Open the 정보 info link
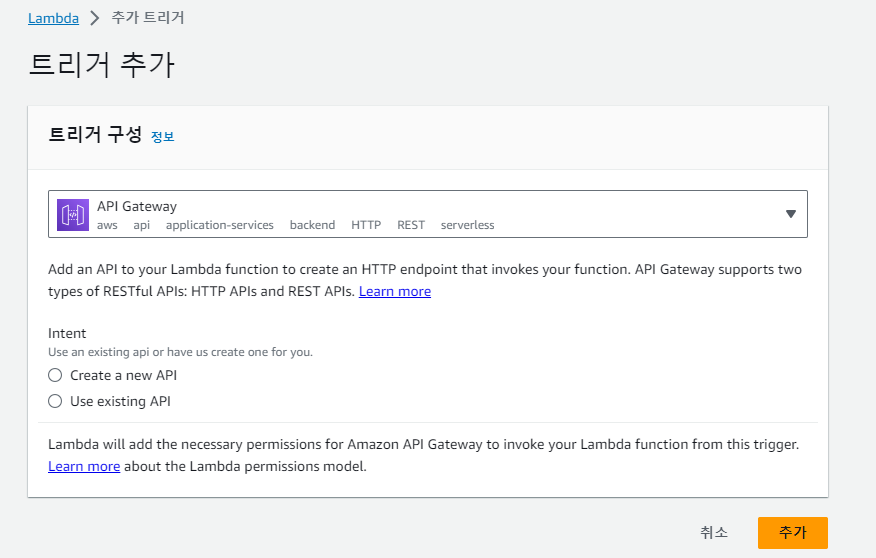The width and height of the screenshot is (876, 558). (x=162, y=137)
